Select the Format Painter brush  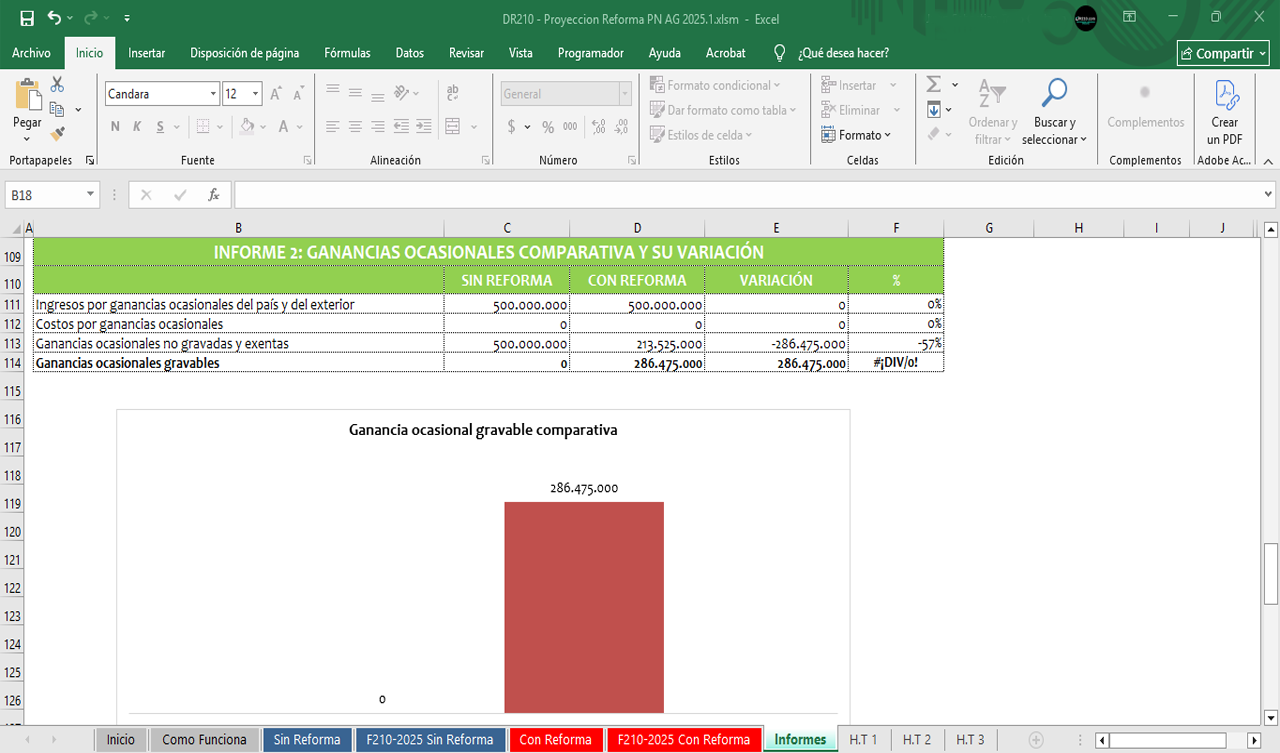(x=57, y=132)
